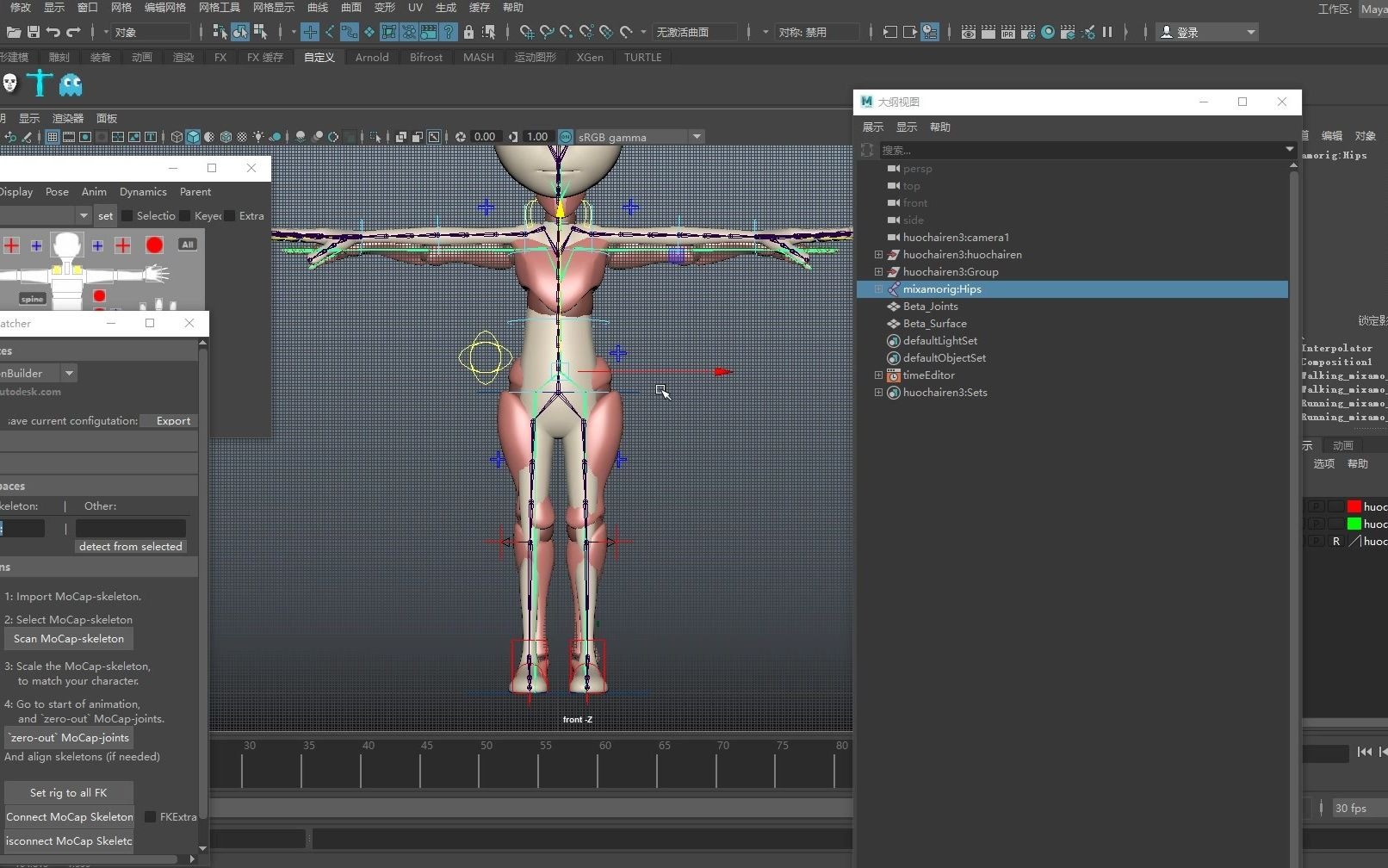Enable the Keyed checkbox
Viewport: 1388px width, 868px height.
pyautogui.click(x=185, y=216)
